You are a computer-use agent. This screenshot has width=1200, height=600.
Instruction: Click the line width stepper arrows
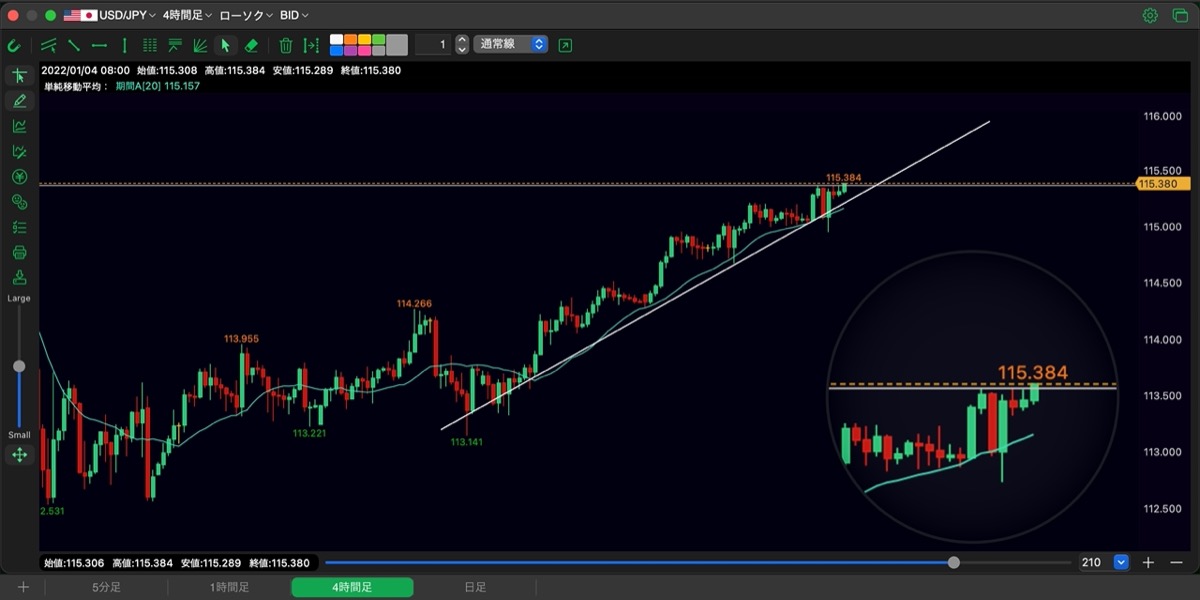[x=461, y=45]
